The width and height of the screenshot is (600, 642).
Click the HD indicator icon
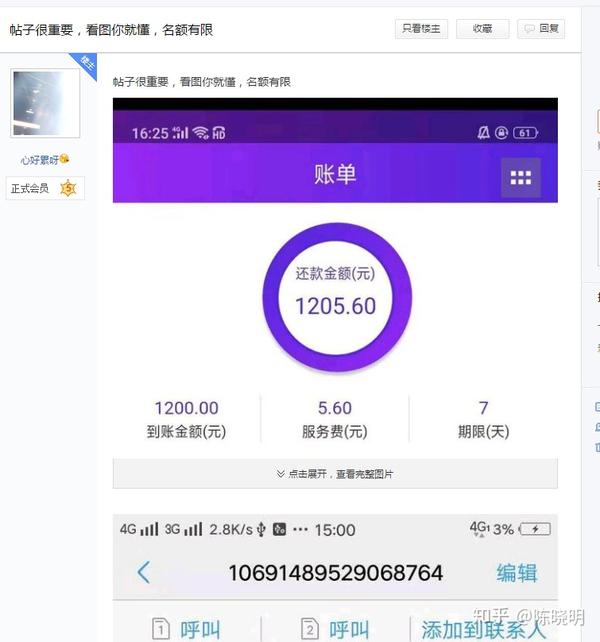[219, 133]
